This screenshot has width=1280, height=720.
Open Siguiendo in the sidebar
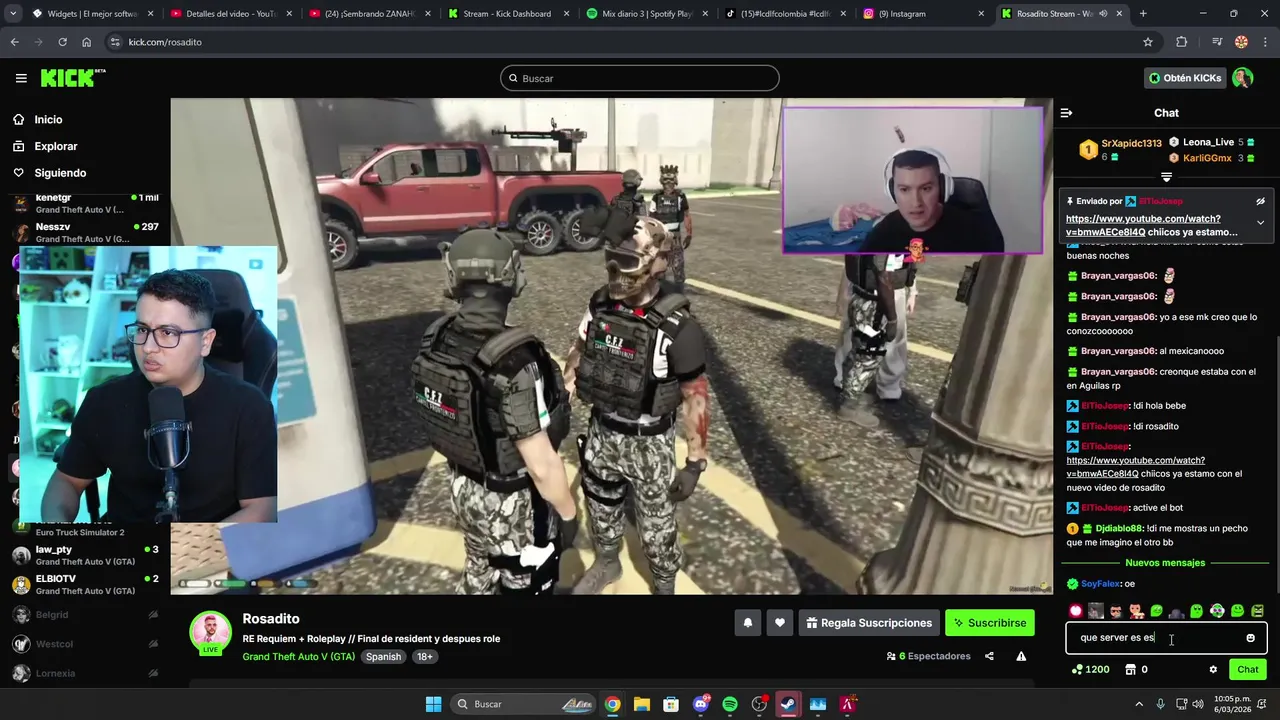[x=60, y=173]
